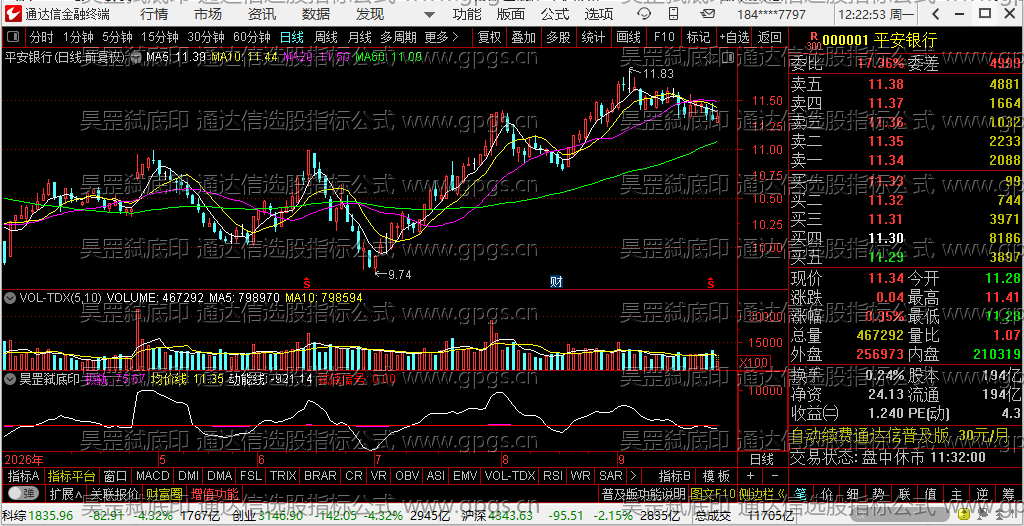Open main chart indicator dropdown arrow
This screenshot has height=526, width=1024.
(136, 58)
